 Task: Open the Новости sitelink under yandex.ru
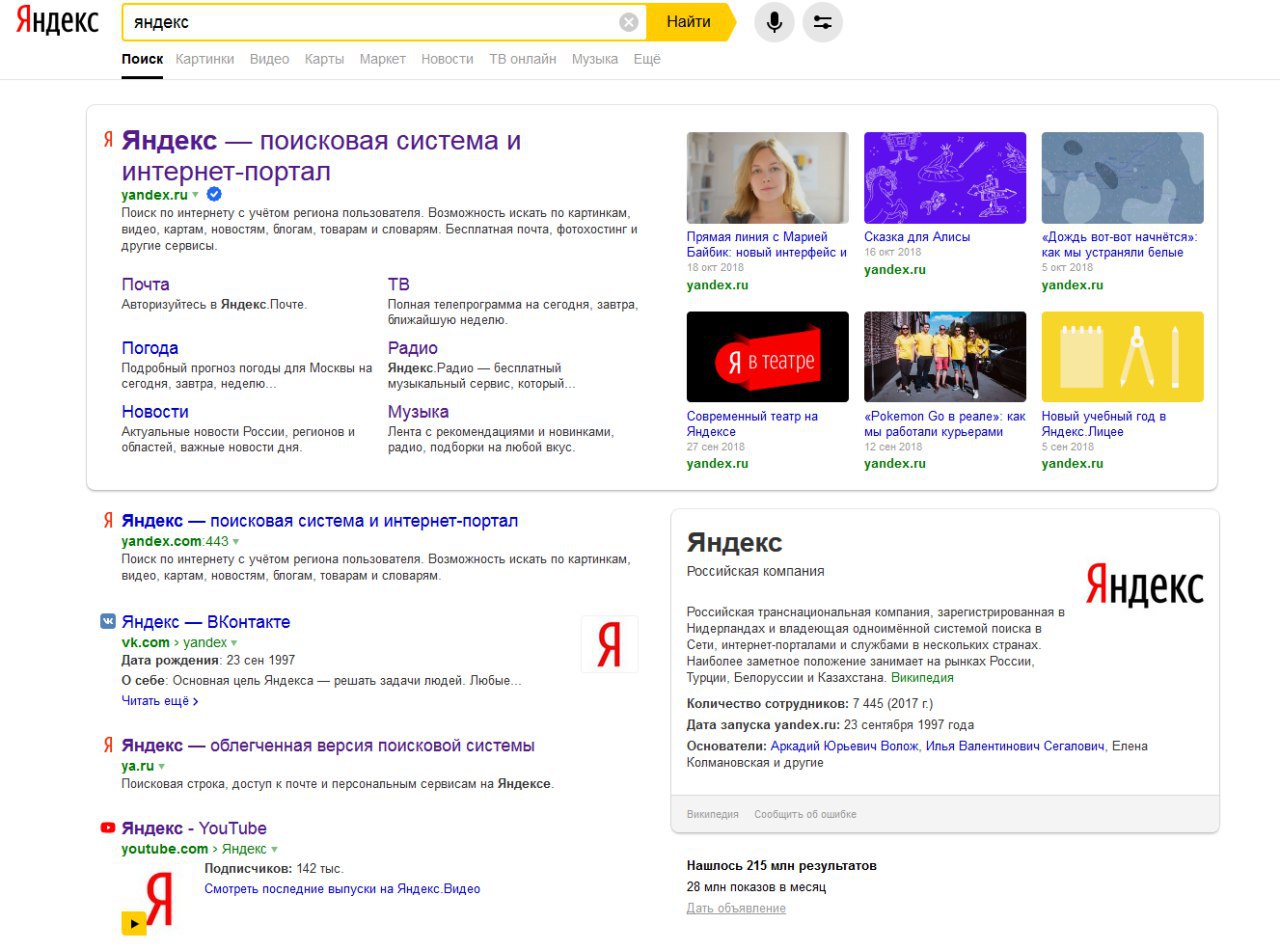[x=155, y=411]
